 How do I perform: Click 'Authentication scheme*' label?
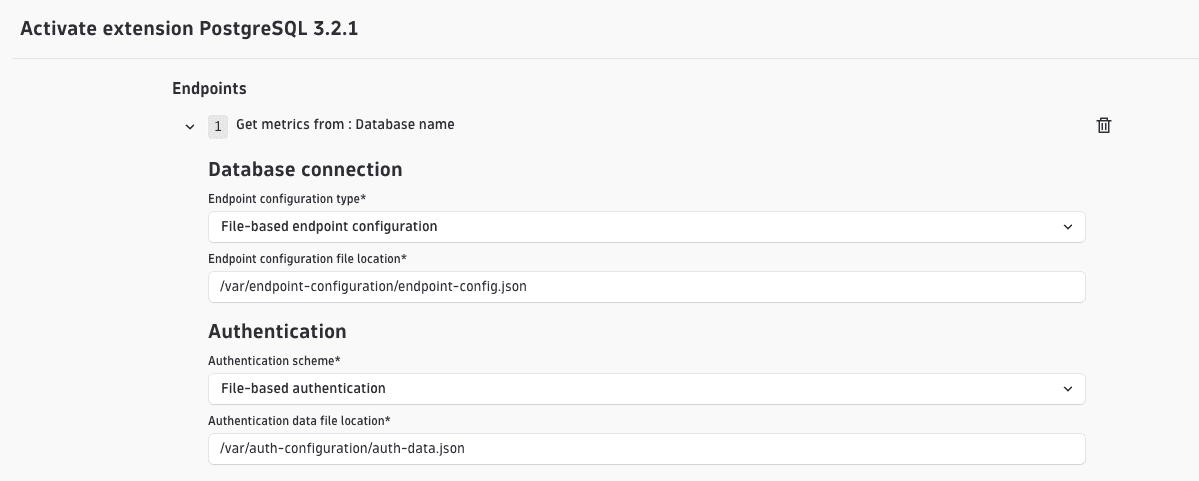(x=275, y=360)
